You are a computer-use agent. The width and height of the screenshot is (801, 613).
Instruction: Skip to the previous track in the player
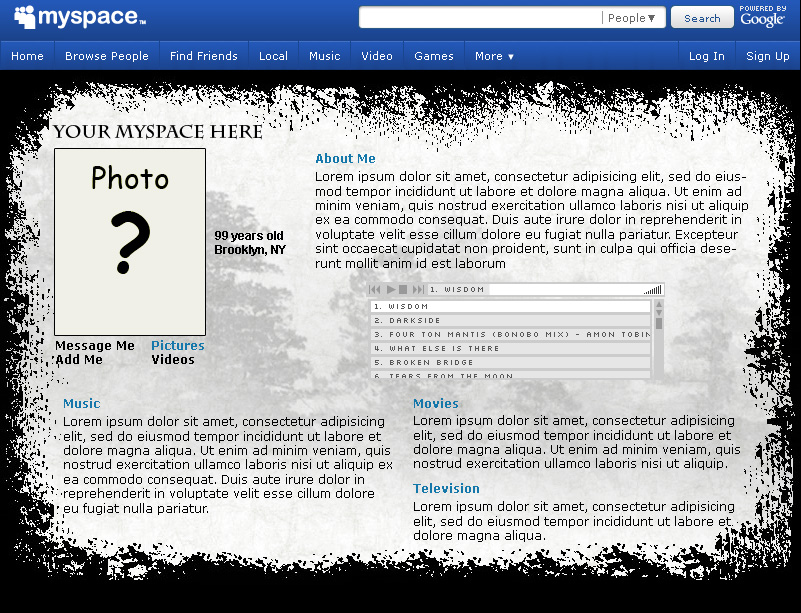click(x=374, y=290)
